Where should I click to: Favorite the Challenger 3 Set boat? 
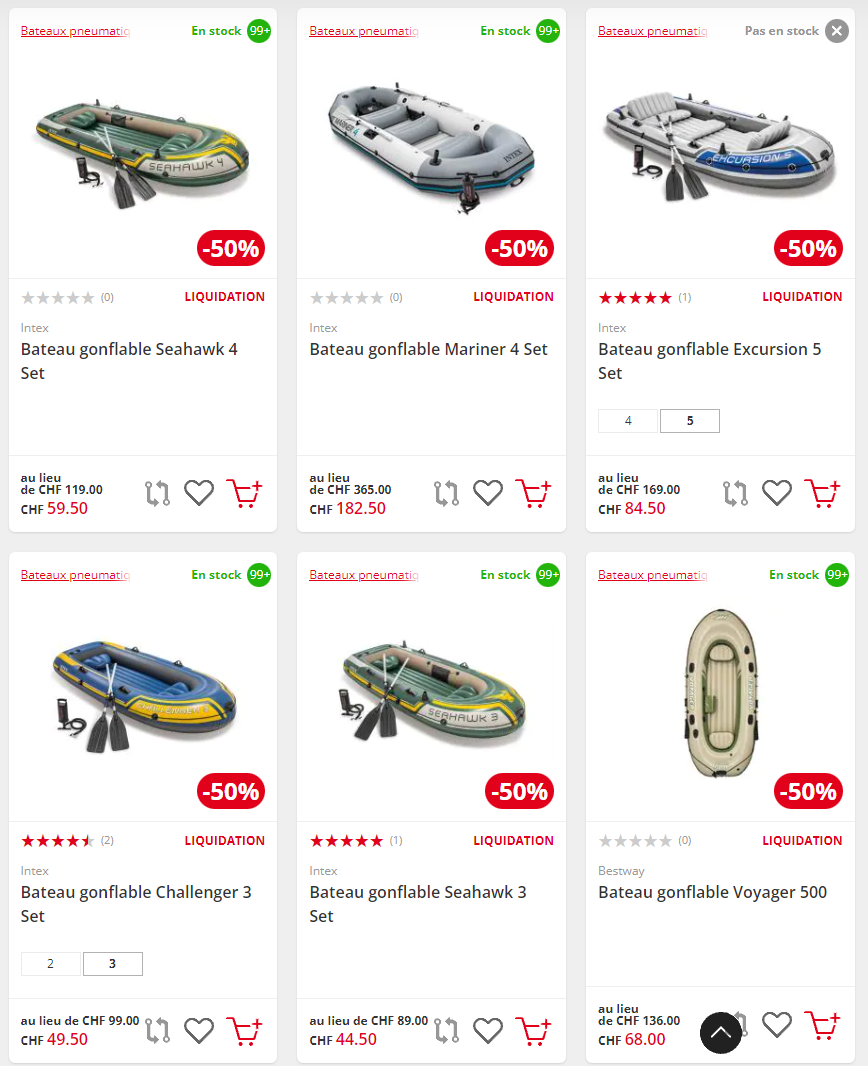pyautogui.click(x=199, y=1030)
